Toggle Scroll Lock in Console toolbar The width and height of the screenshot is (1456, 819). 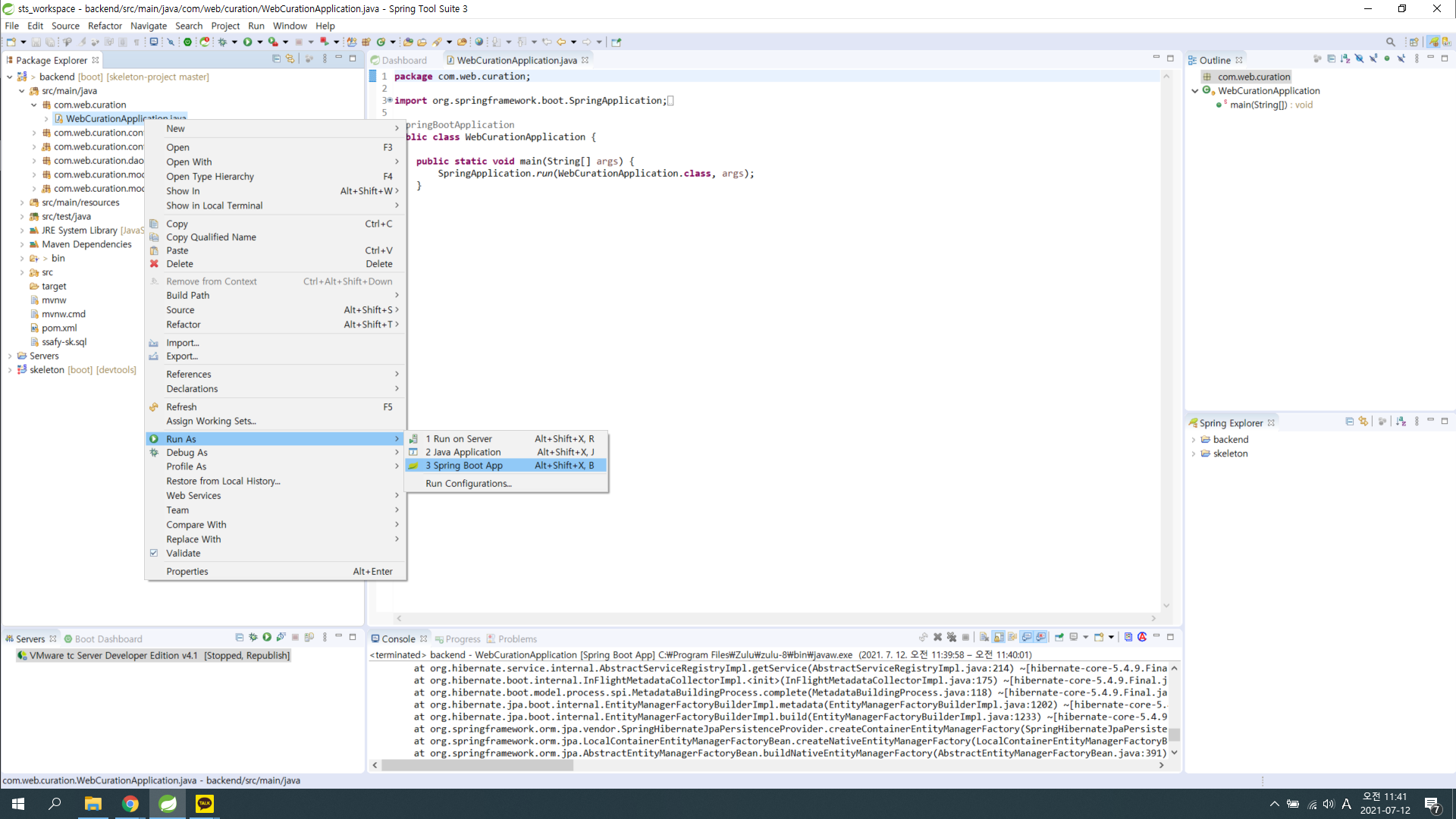click(x=999, y=638)
